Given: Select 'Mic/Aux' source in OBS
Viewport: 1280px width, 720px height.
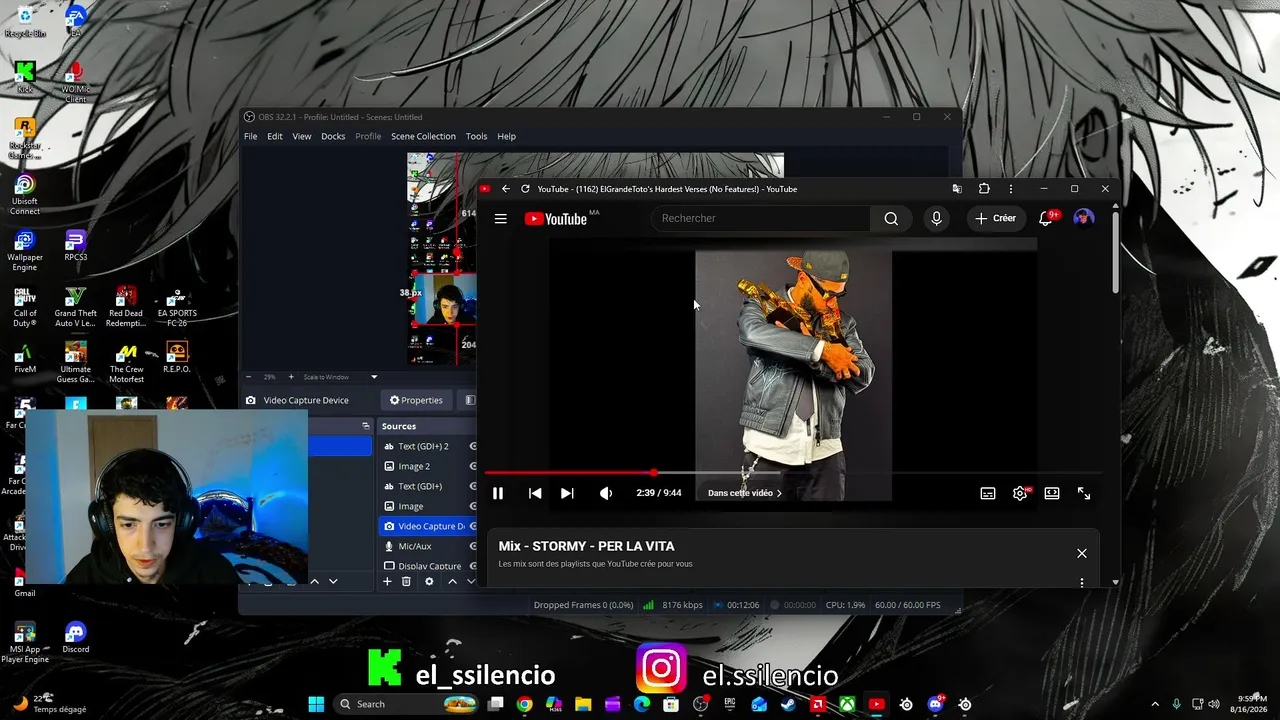Looking at the screenshot, I should click(x=415, y=546).
